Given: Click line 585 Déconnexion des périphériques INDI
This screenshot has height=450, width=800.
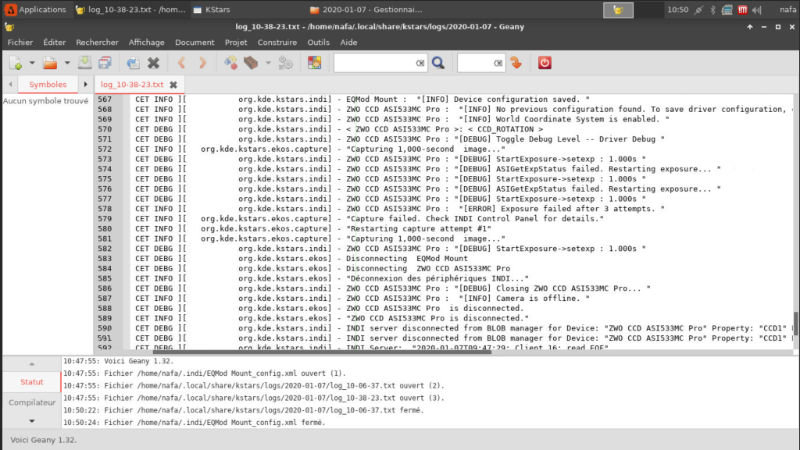Looking at the screenshot, I should [332, 279].
